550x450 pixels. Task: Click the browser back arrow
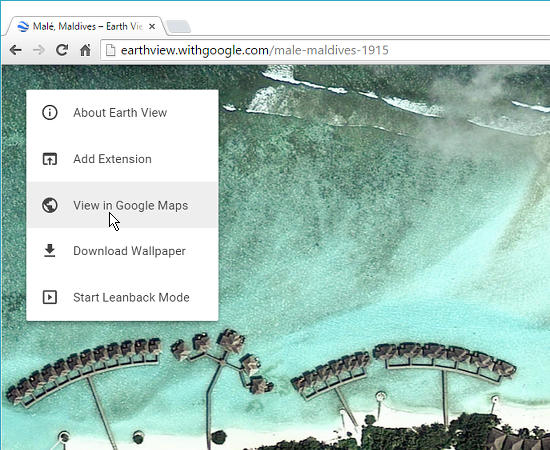pos(16,50)
